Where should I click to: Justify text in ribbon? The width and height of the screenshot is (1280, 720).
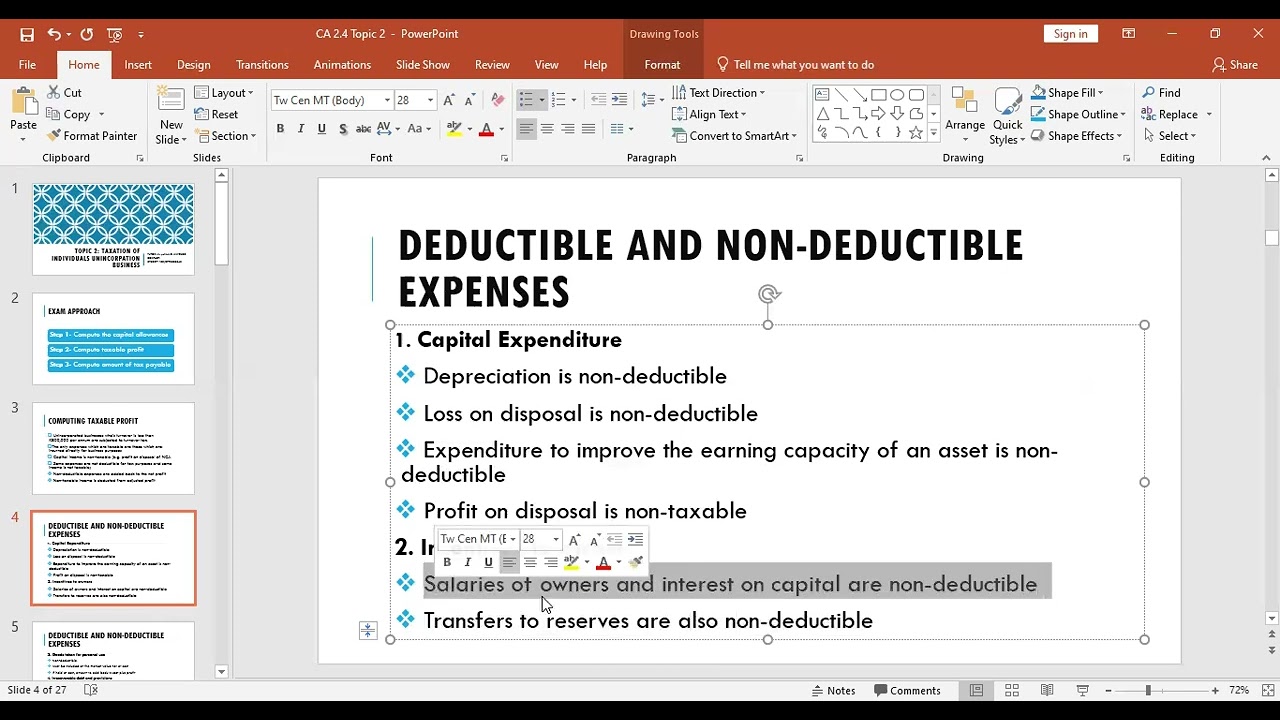[589, 129]
